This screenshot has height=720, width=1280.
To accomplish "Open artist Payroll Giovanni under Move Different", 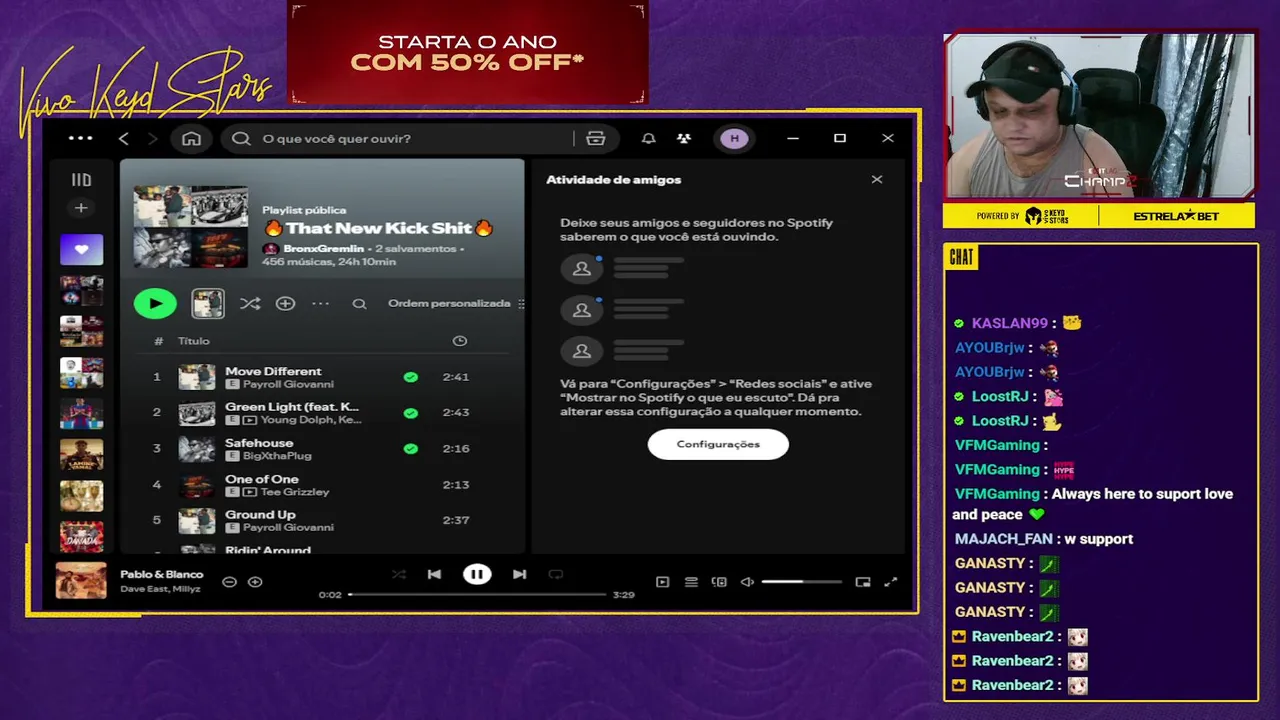I will tap(288, 384).
